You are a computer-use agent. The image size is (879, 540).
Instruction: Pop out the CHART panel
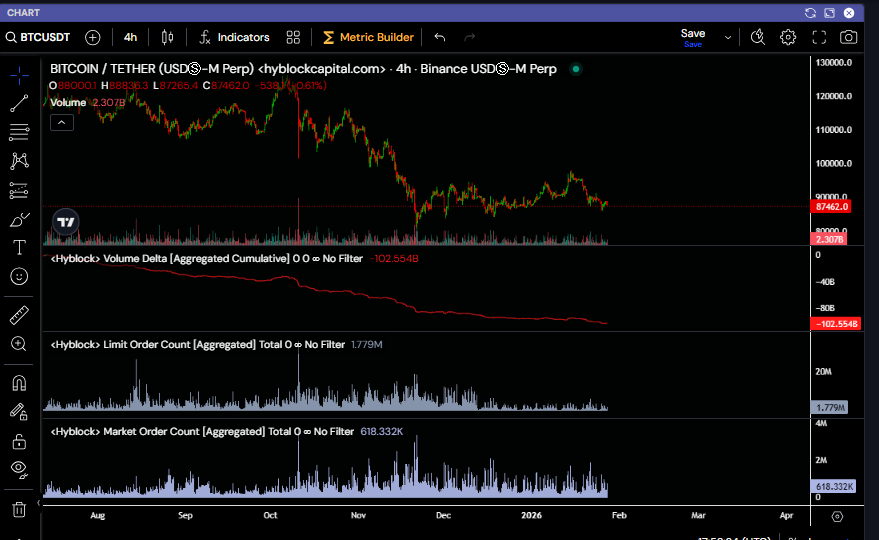[x=830, y=13]
